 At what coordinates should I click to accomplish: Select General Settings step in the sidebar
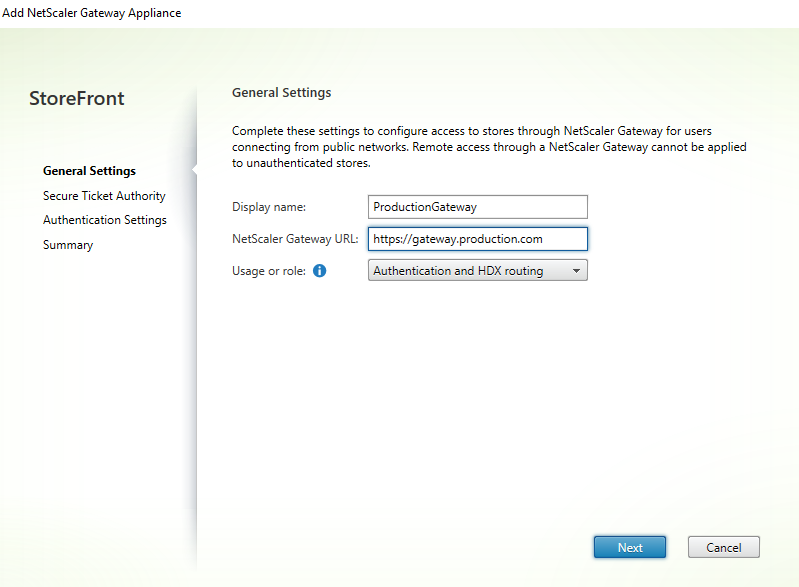[x=89, y=171]
